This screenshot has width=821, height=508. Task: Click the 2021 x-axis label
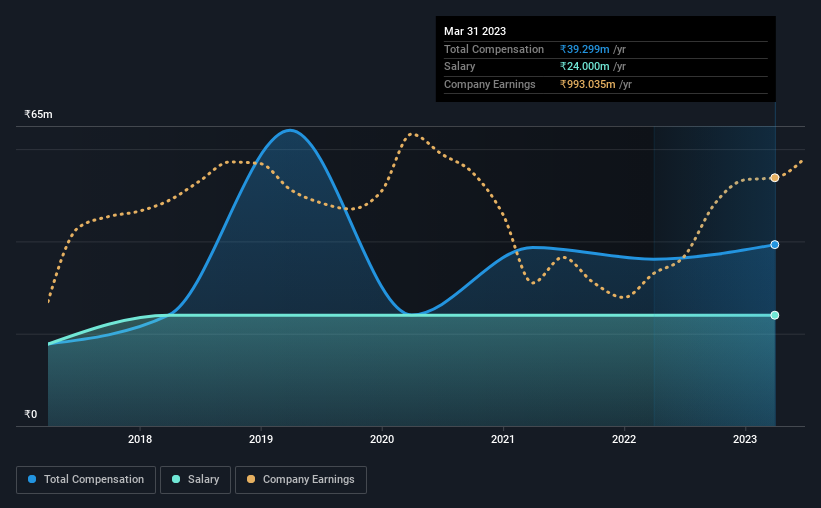503,439
